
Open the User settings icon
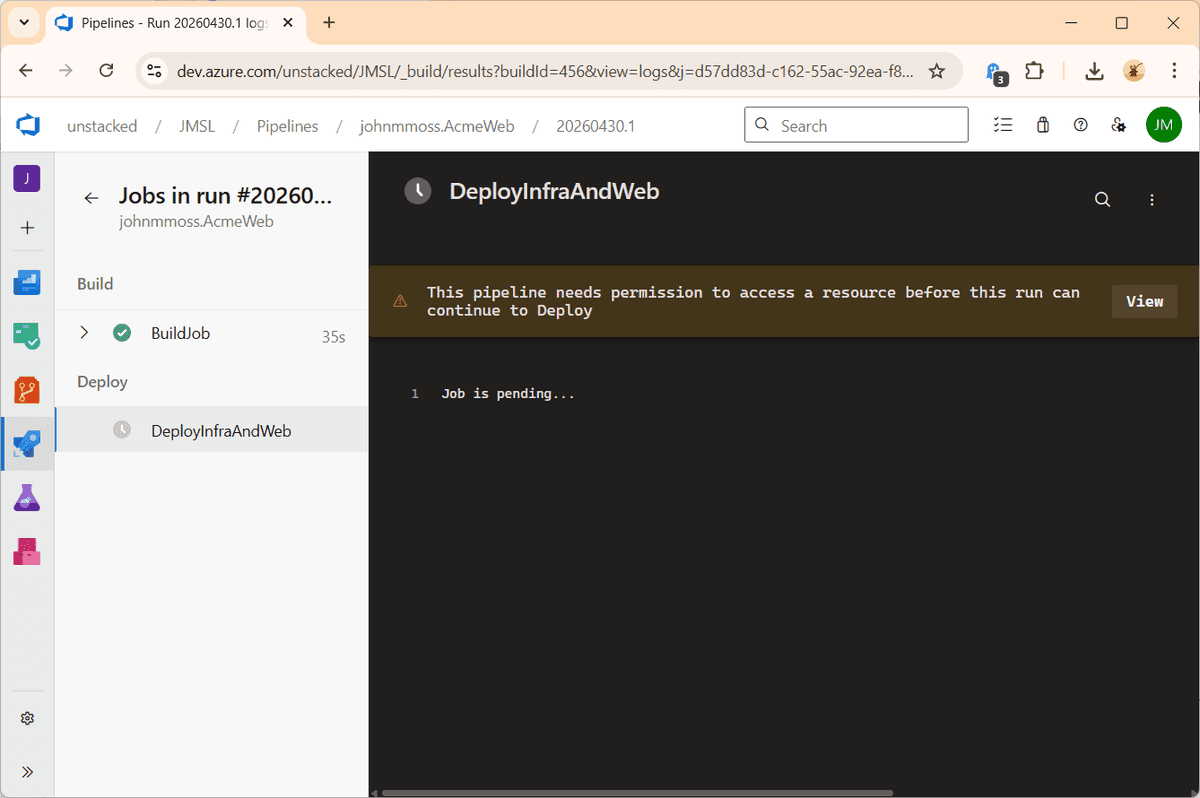[1119, 125]
